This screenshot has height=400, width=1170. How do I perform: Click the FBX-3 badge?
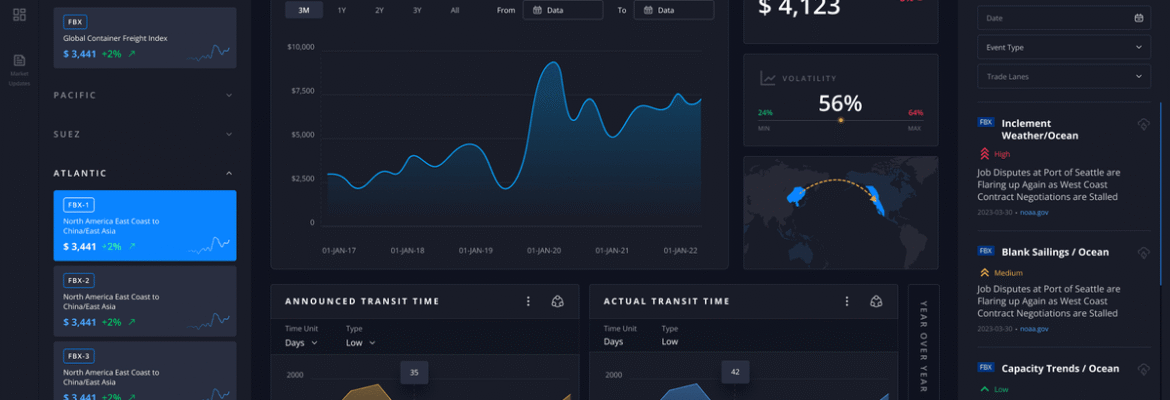pos(79,356)
